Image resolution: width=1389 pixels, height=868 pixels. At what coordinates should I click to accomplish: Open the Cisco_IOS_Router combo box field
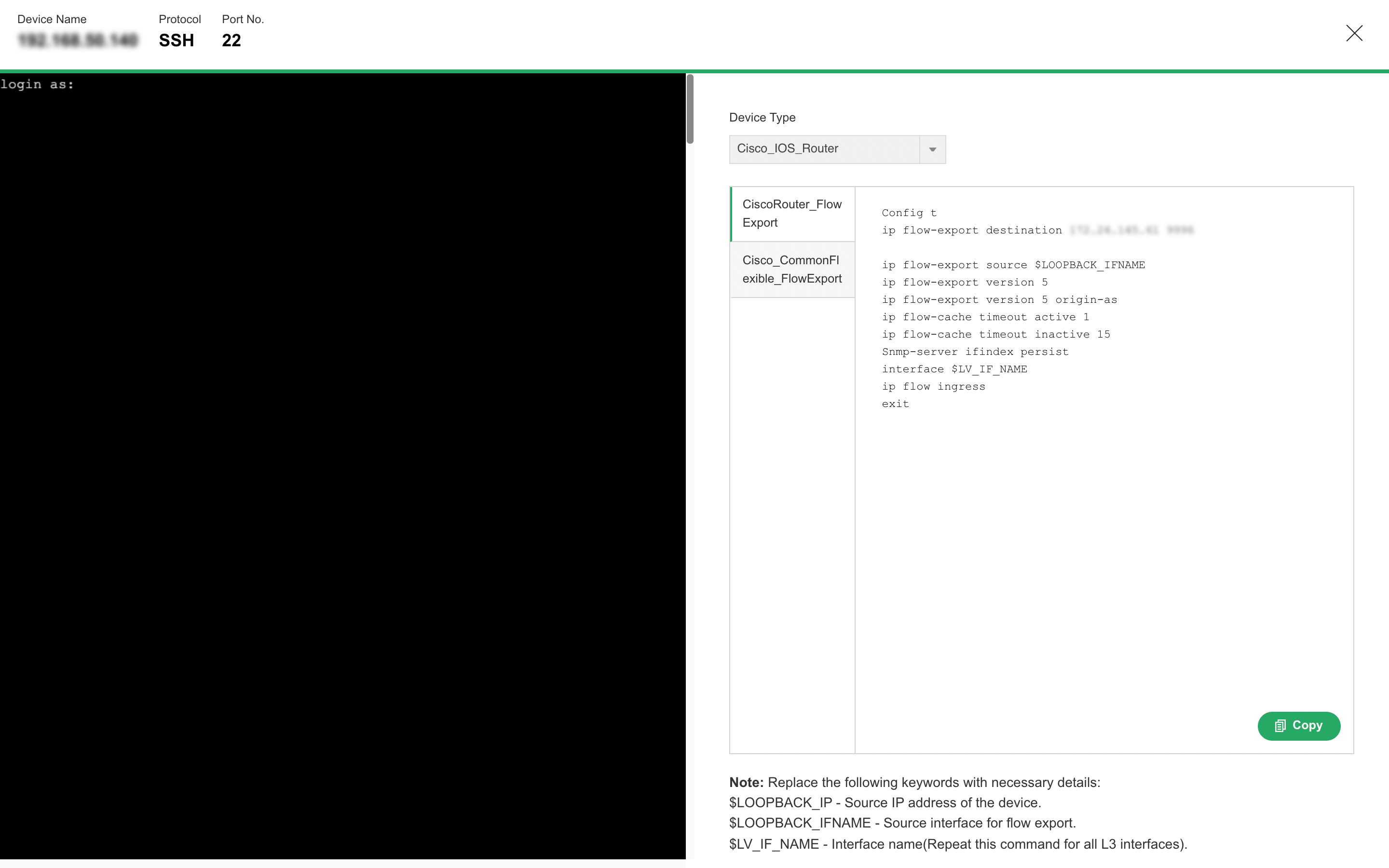click(824, 149)
